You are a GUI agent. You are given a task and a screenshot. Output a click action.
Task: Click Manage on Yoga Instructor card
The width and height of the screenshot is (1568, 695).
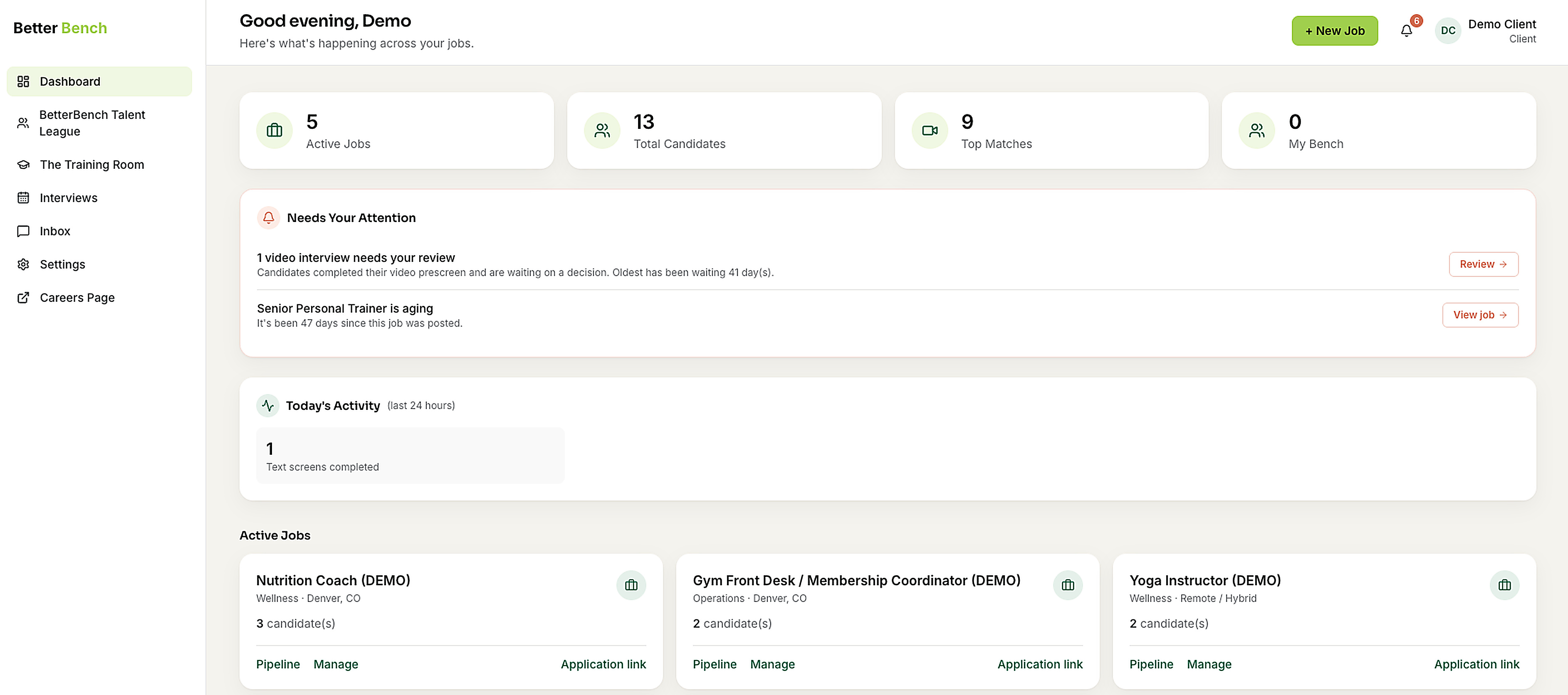(x=1209, y=665)
